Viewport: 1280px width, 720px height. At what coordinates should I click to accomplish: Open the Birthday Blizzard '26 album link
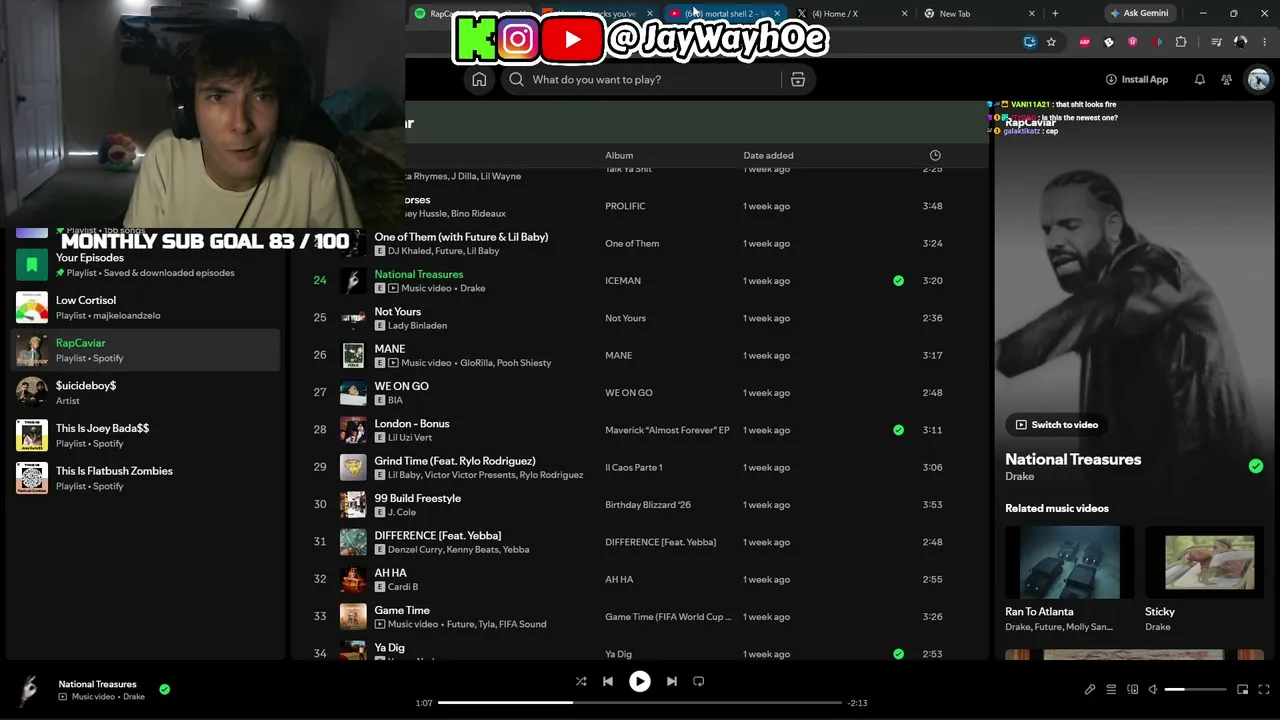(648, 505)
